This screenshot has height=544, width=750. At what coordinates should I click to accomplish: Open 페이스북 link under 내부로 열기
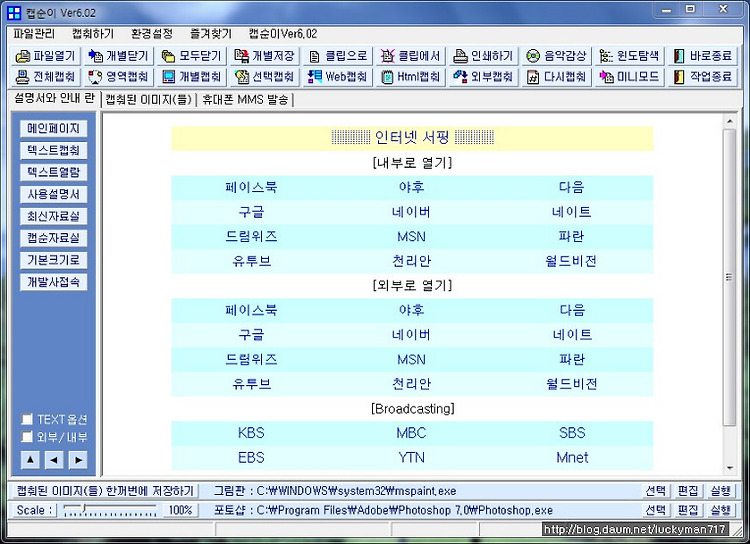(251, 187)
